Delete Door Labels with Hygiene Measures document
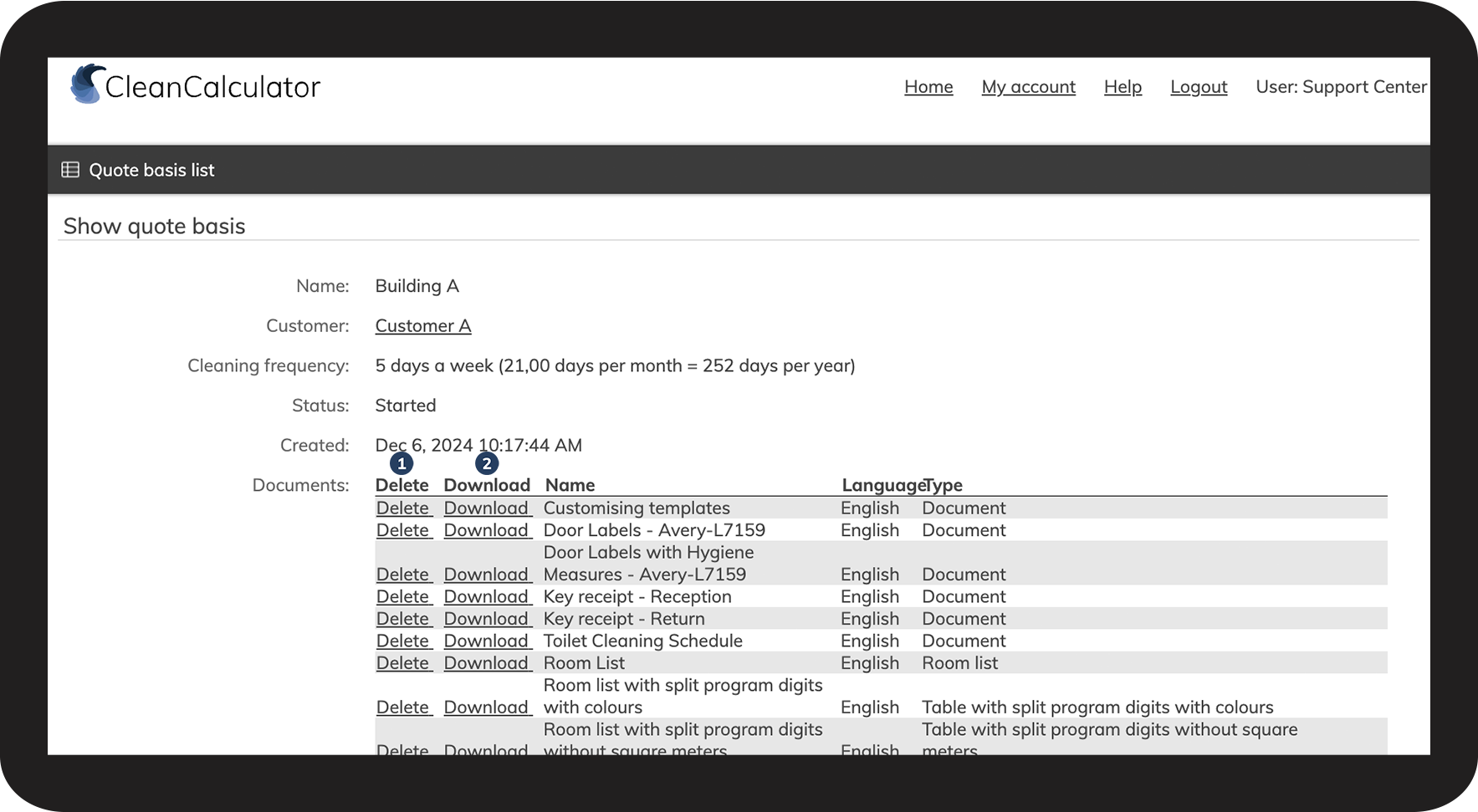 tap(402, 575)
